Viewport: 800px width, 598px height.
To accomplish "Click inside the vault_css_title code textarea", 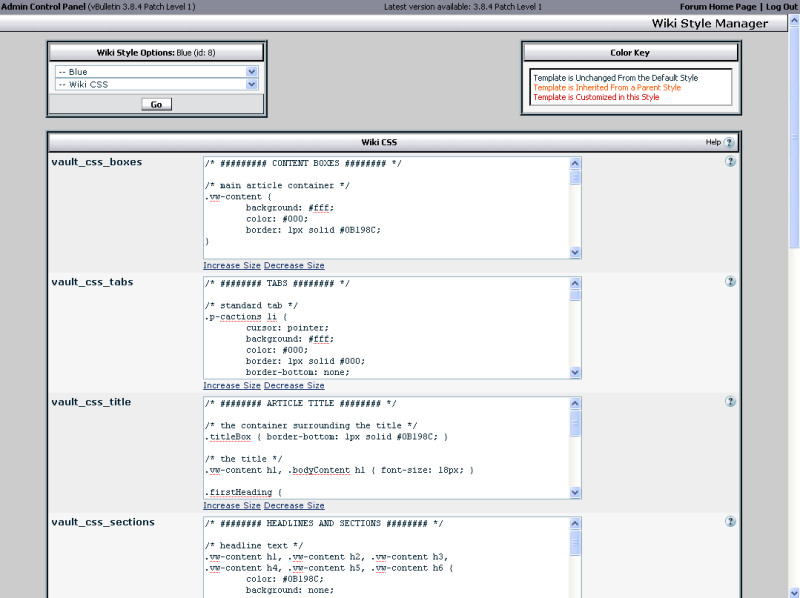I will click(385, 448).
